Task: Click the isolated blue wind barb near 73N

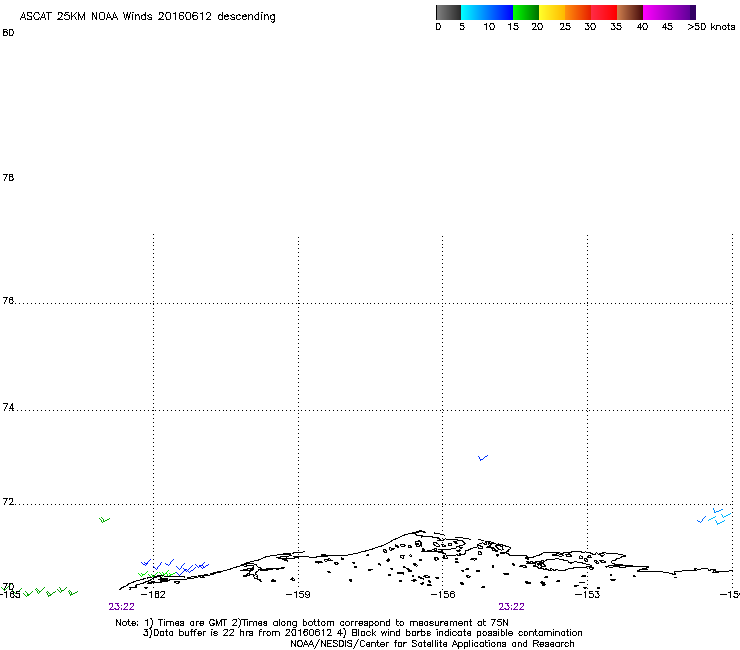Action: click(483, 457)
